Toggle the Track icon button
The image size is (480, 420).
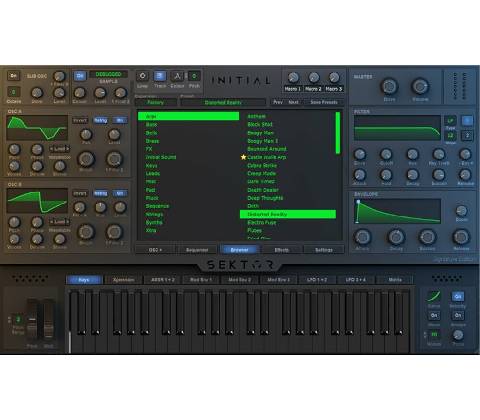(x=160, y=76)
